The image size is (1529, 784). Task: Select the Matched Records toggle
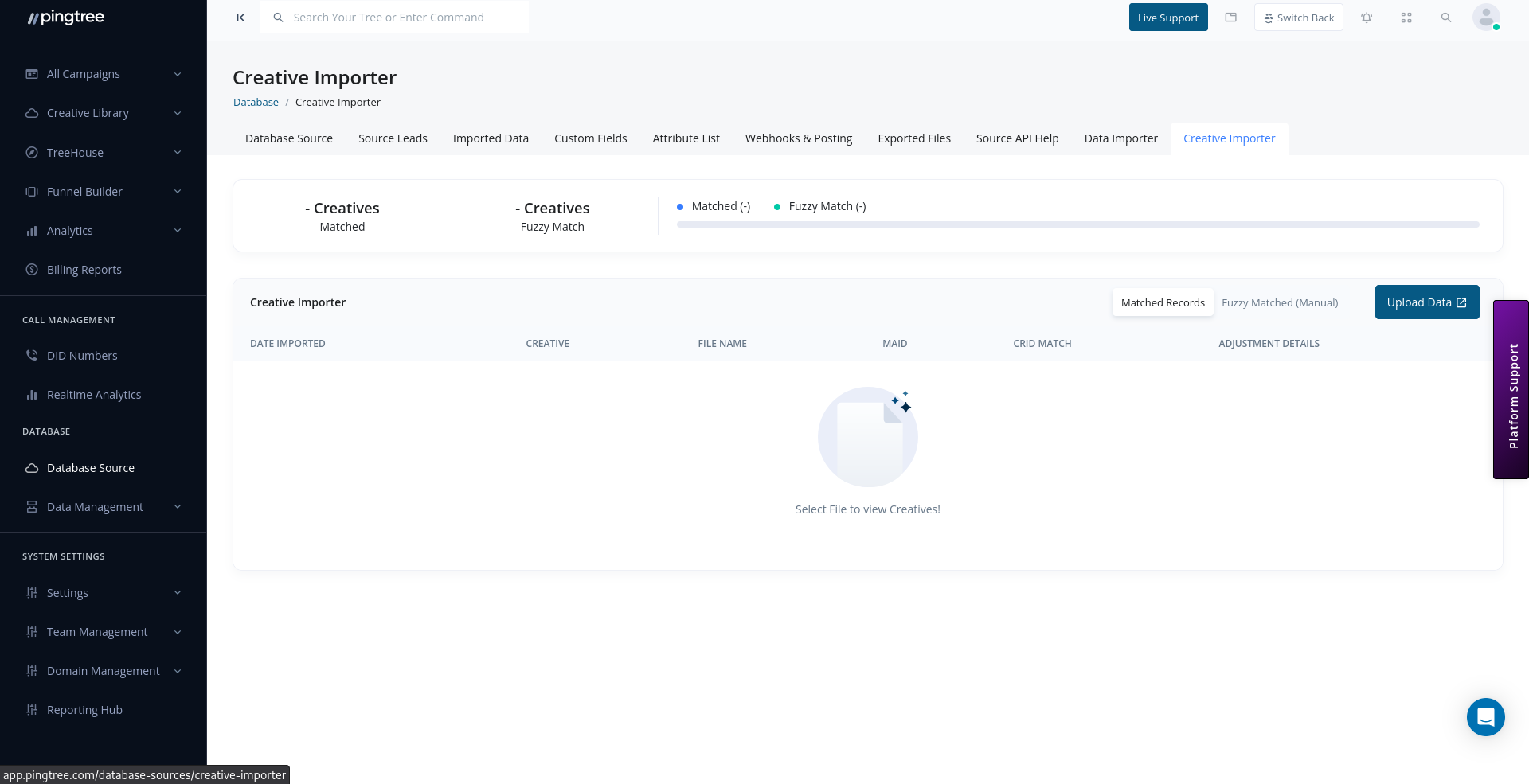click(x=1163, y=302)
